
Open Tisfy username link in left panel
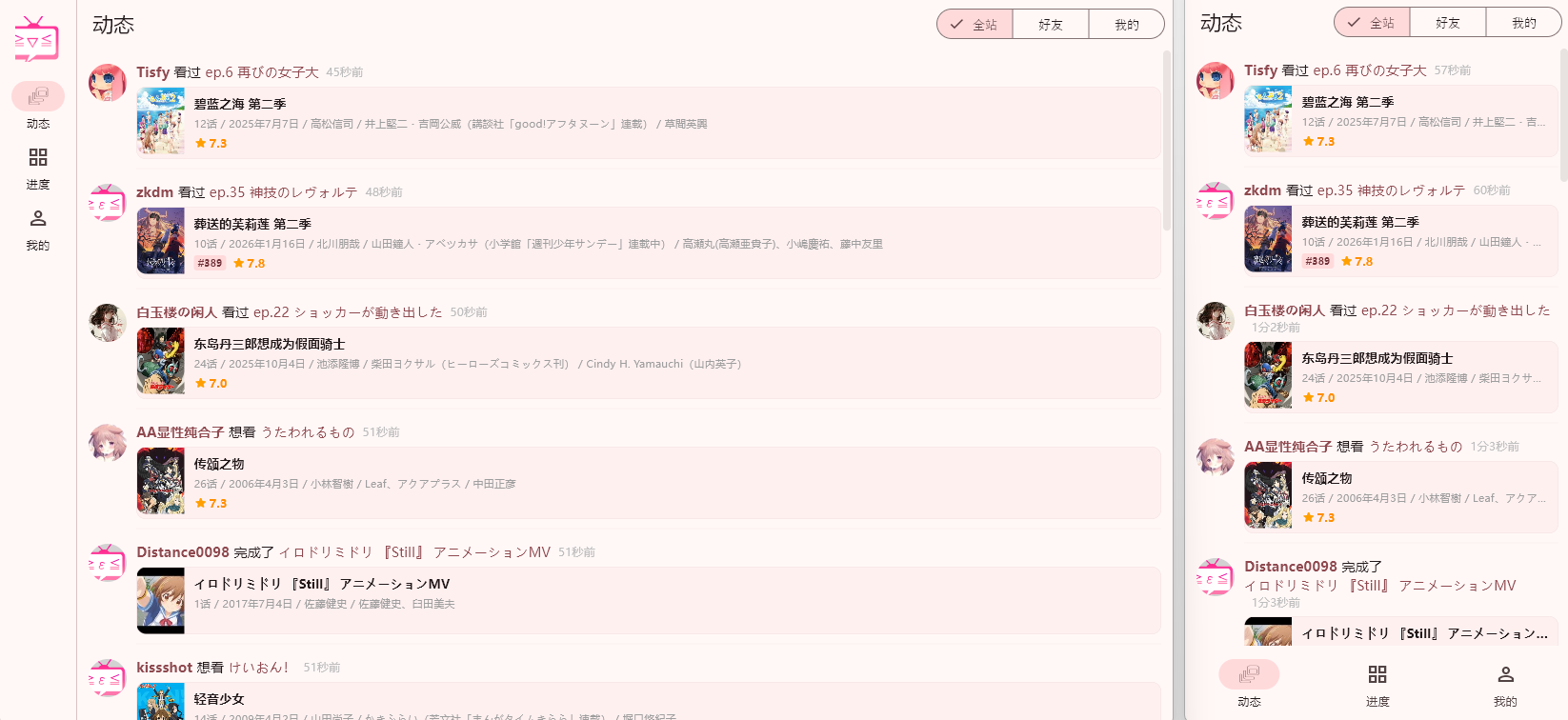pos(152,72)
